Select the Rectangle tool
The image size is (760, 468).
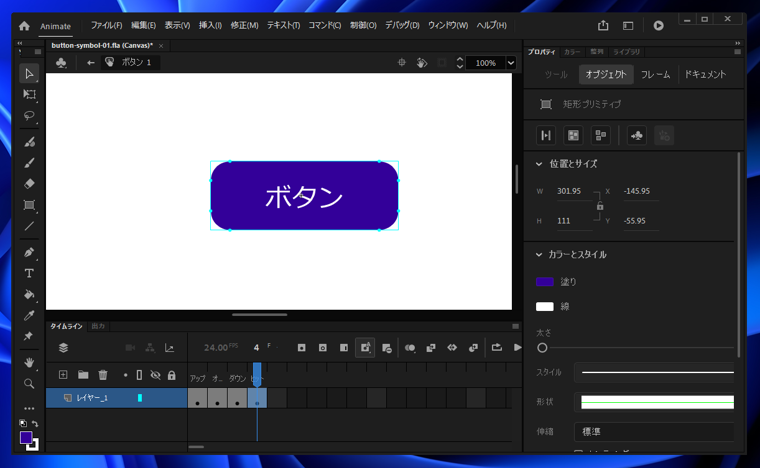point(29,205)
